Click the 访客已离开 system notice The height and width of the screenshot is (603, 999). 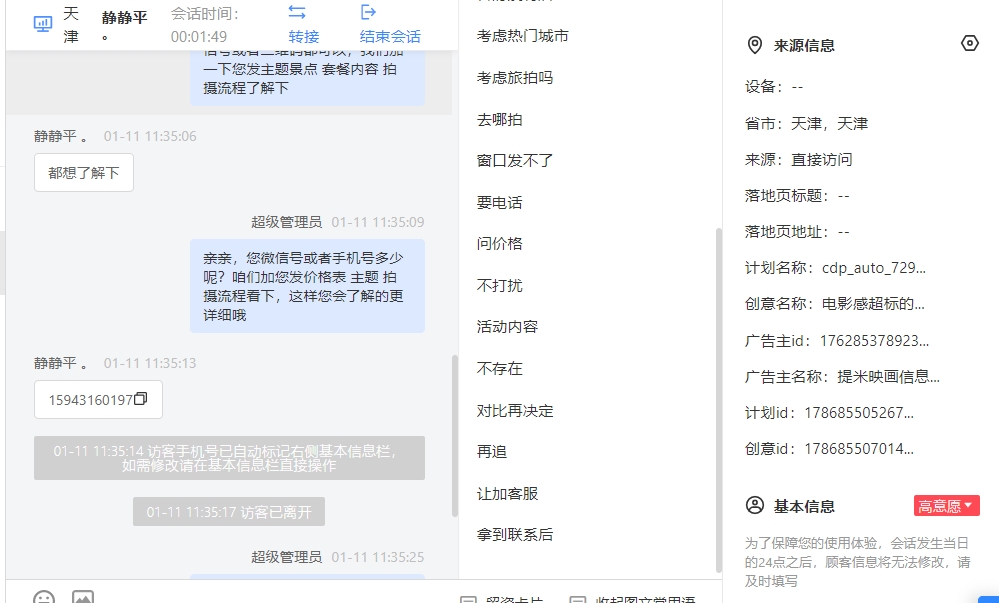pos(229,512)
